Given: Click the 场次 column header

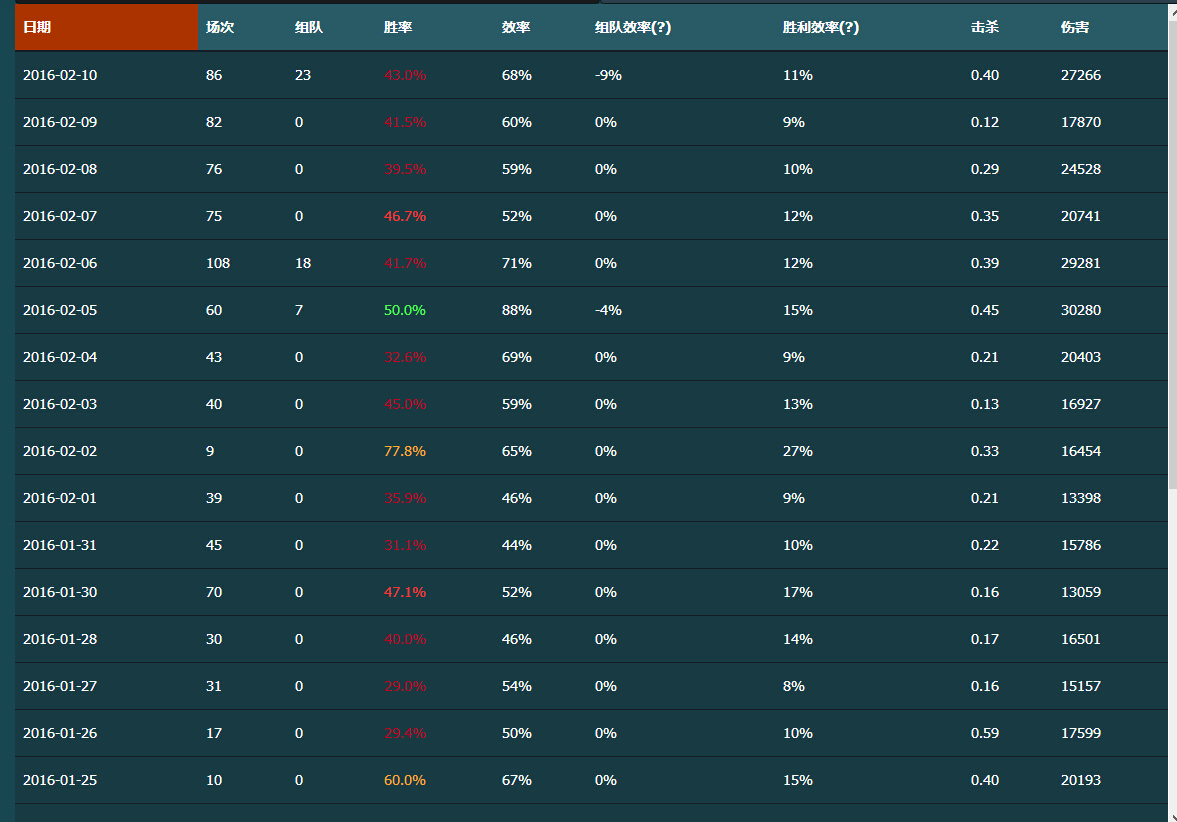Looking at the screenshot, I should [220, 28].
